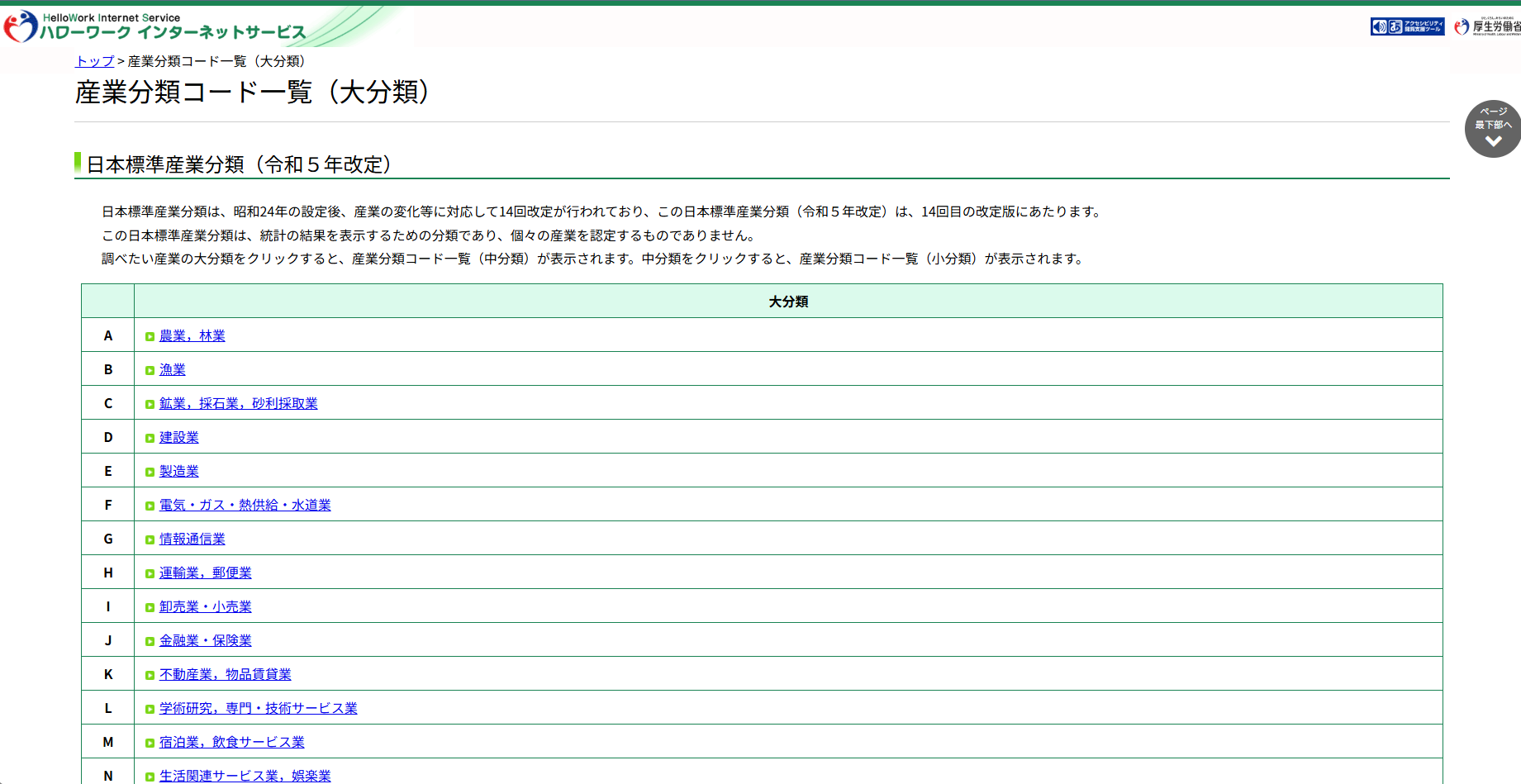Click green arrow icon beside 卸売業・小売業
Image resolution: width=1521 pixels, height=784 pixels.
click(150, 607)
